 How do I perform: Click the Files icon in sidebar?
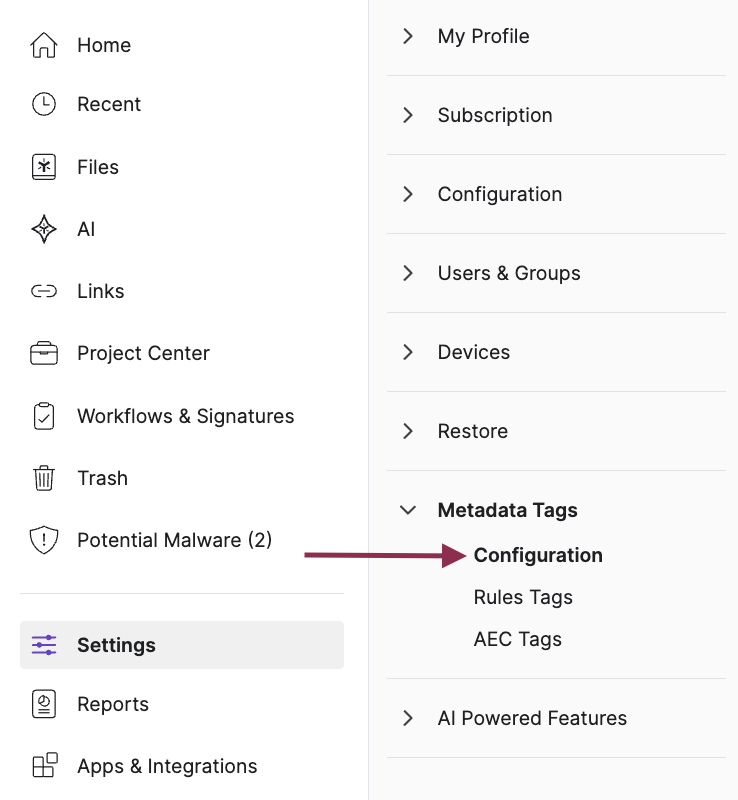44,167
